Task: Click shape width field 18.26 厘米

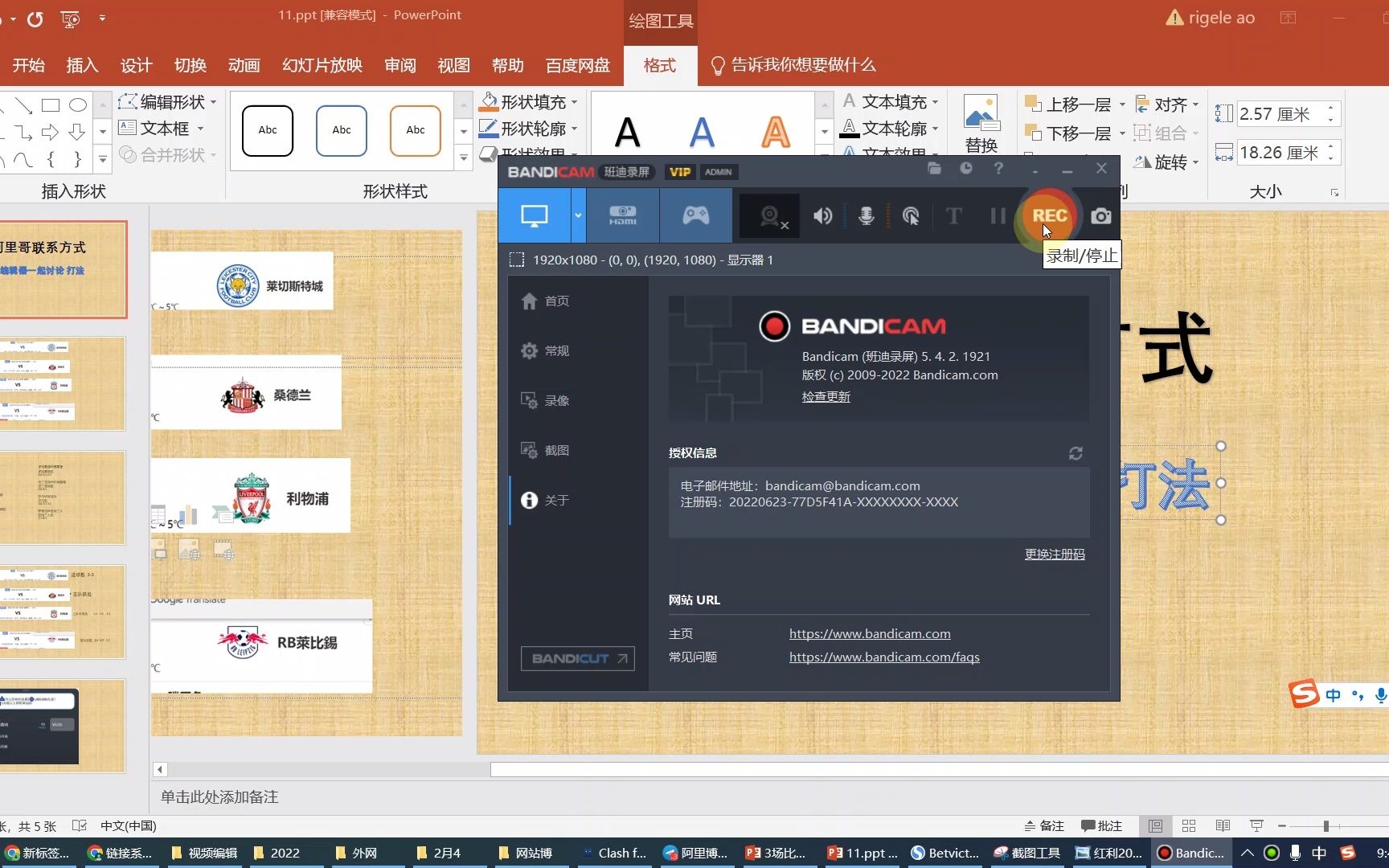Action: click(x=1281, y=153)
